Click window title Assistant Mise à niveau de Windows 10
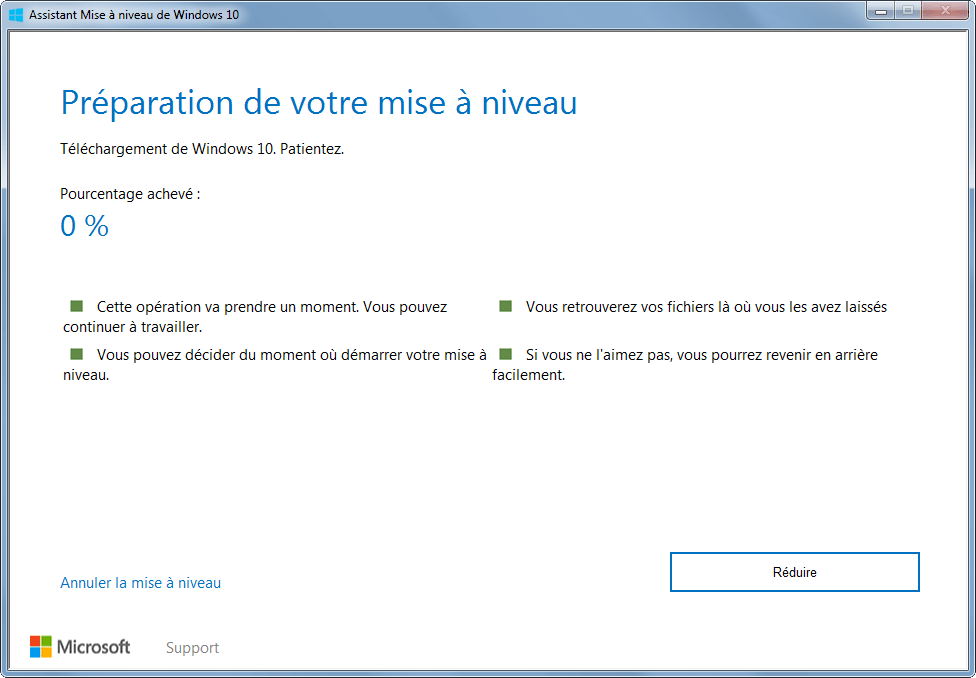The width and height of the screenshot is (976, 678). pyautogui.click(x=134, y=14)
